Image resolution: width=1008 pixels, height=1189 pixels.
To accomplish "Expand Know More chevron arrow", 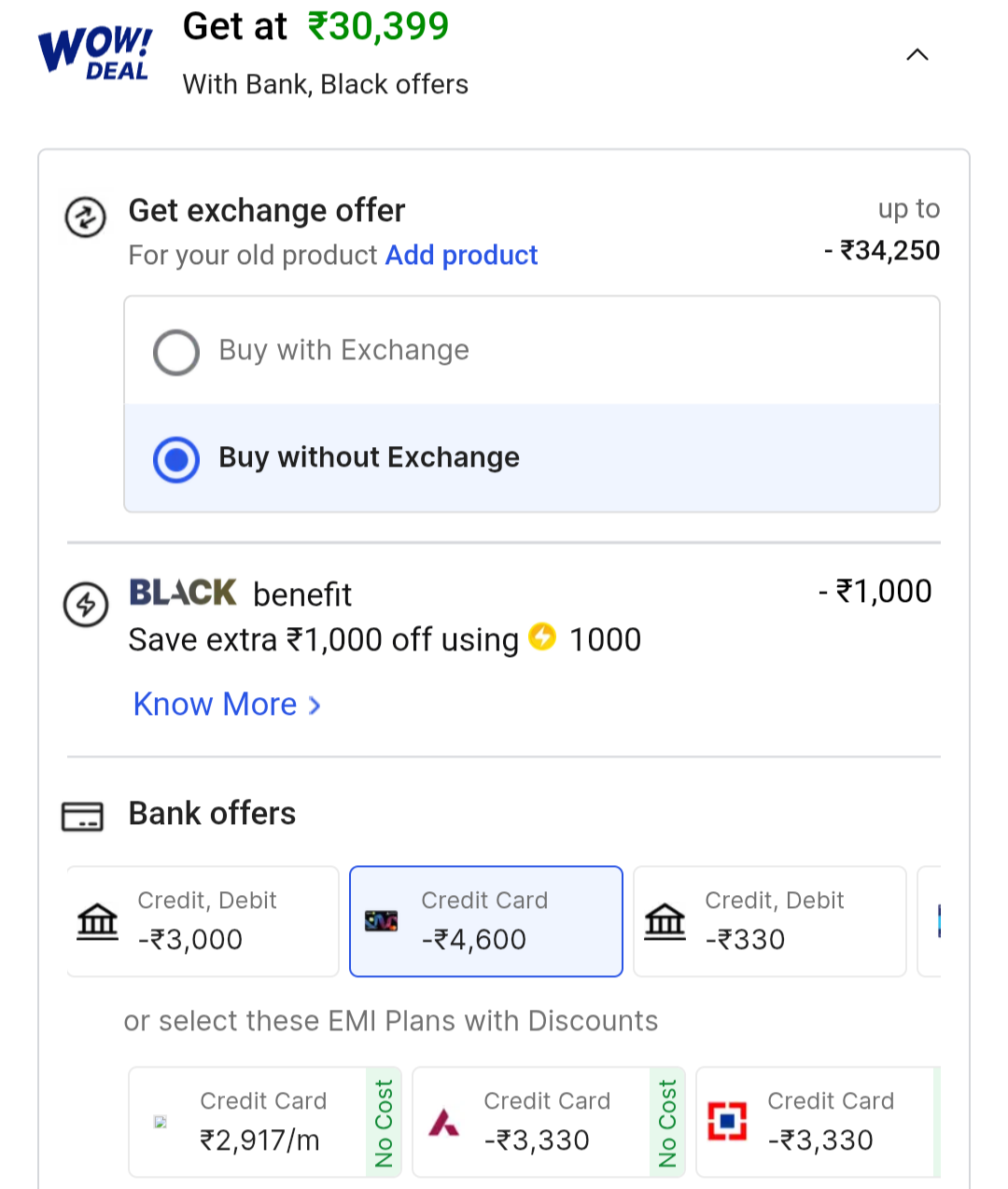I will pyautogui.click(x=315, y=706).
